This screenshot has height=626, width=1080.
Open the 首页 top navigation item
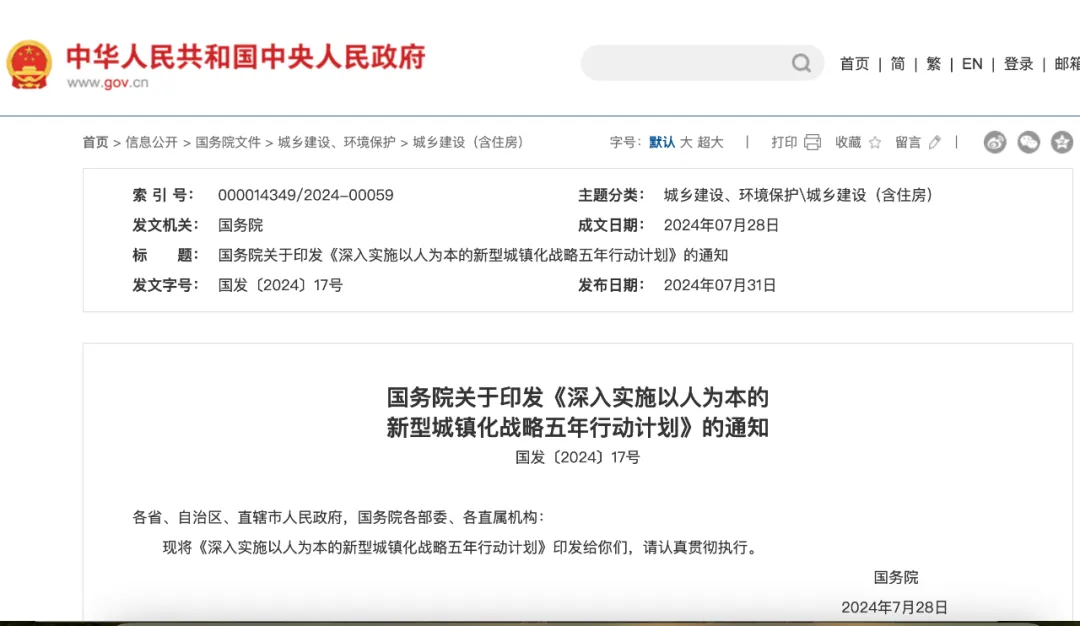click(x=854, y=64)
